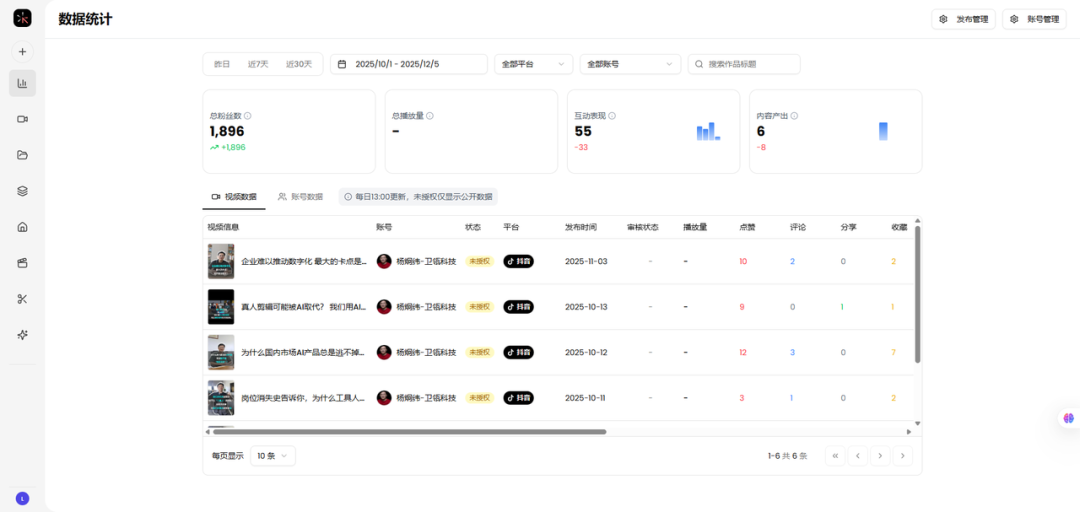This screenshot has height=512, width=1080.
Task: Click the date cell 2025-10-12
Action: coord(586,352)
